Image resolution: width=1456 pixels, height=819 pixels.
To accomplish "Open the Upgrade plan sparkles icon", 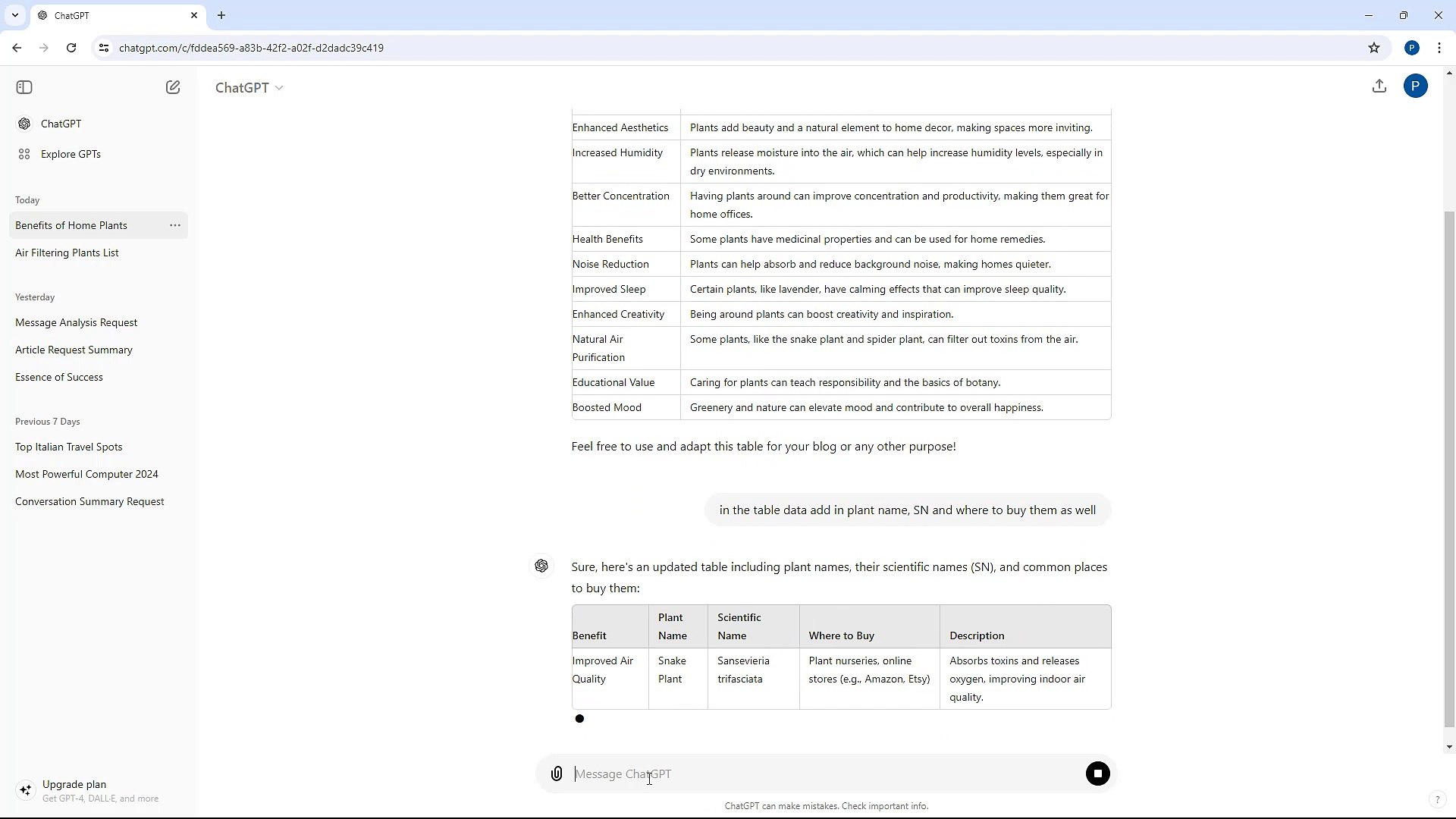I will click(x=25, y=789).
